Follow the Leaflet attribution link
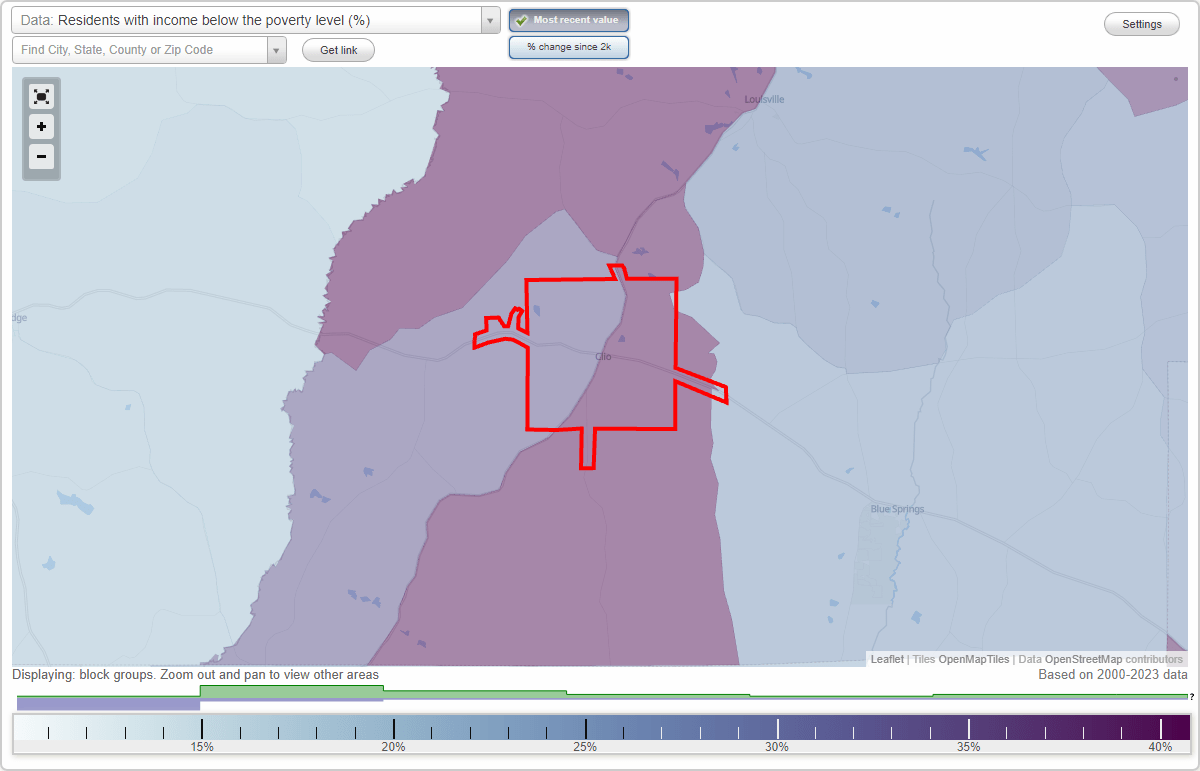Image resolution: width=1200 pixels, height=771 pixels. point(886,659)
